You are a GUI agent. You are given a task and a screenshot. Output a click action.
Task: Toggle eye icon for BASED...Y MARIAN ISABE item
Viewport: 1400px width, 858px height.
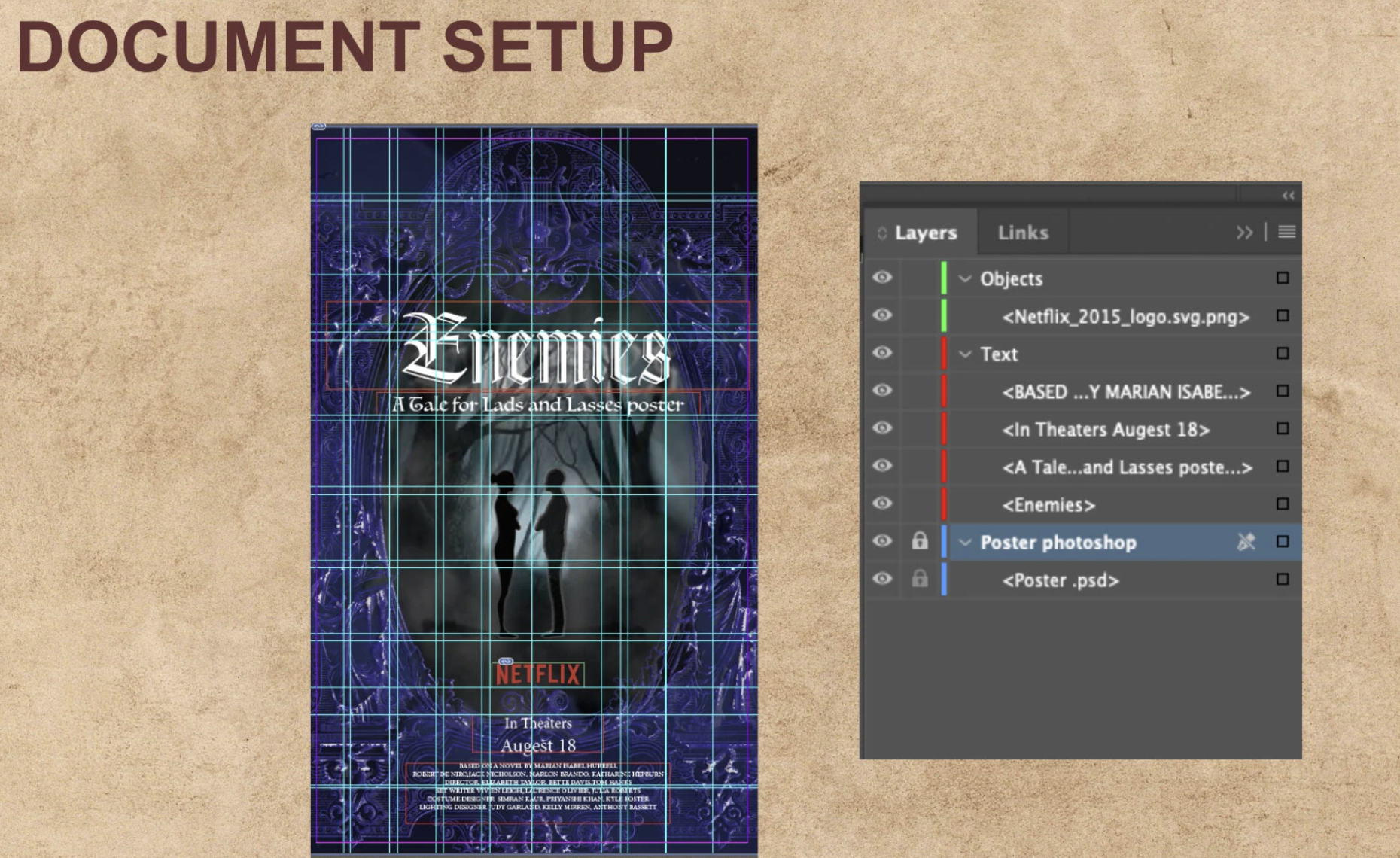(x=882, y=391)
